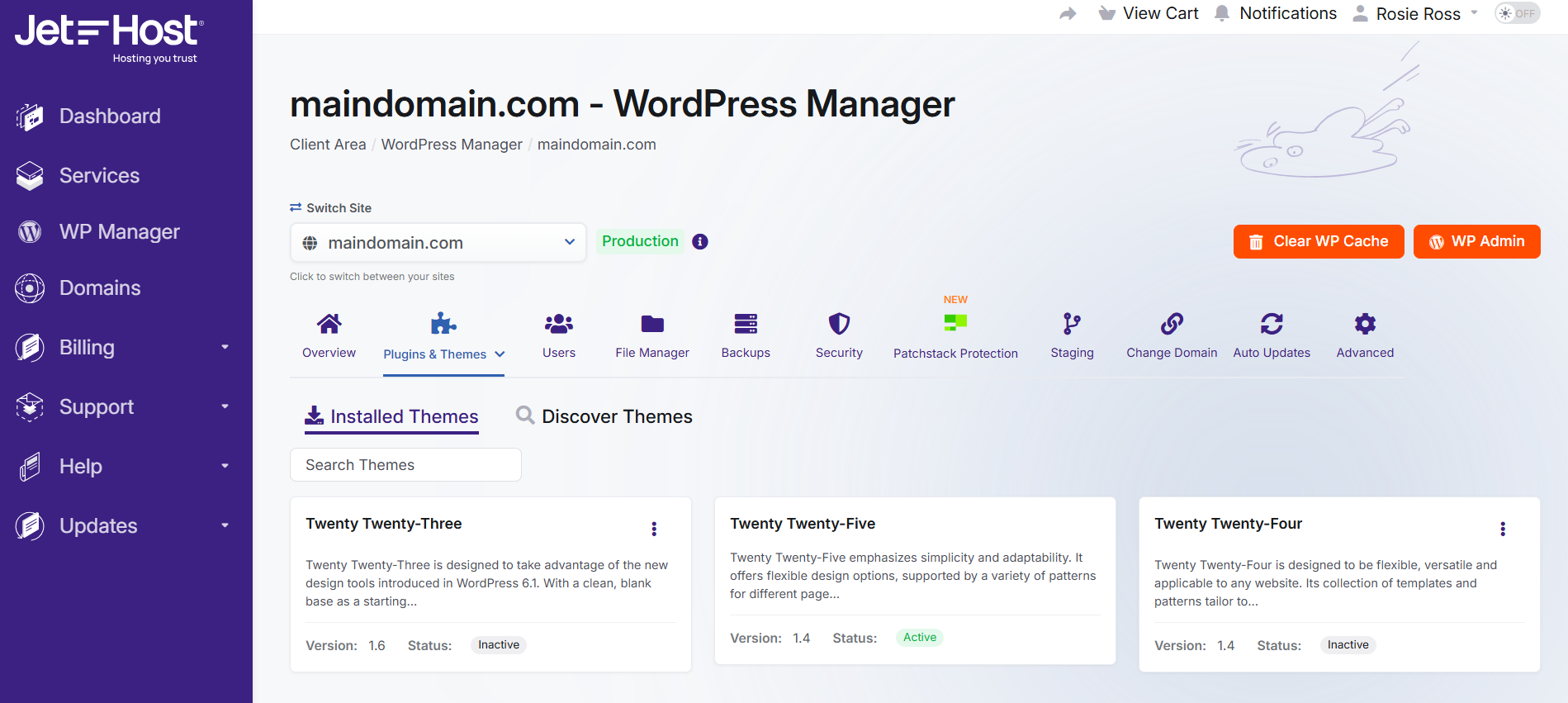Viewport: 1568px width, 703px height.
Task: Go to Client Area breadcrumb
Action: [x=328, y=145]
